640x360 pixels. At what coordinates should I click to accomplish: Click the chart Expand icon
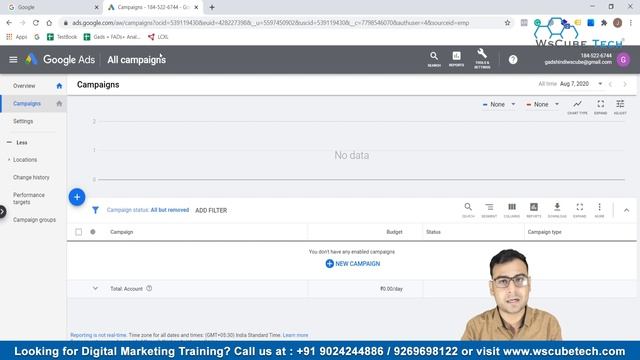tap(600, 107)
